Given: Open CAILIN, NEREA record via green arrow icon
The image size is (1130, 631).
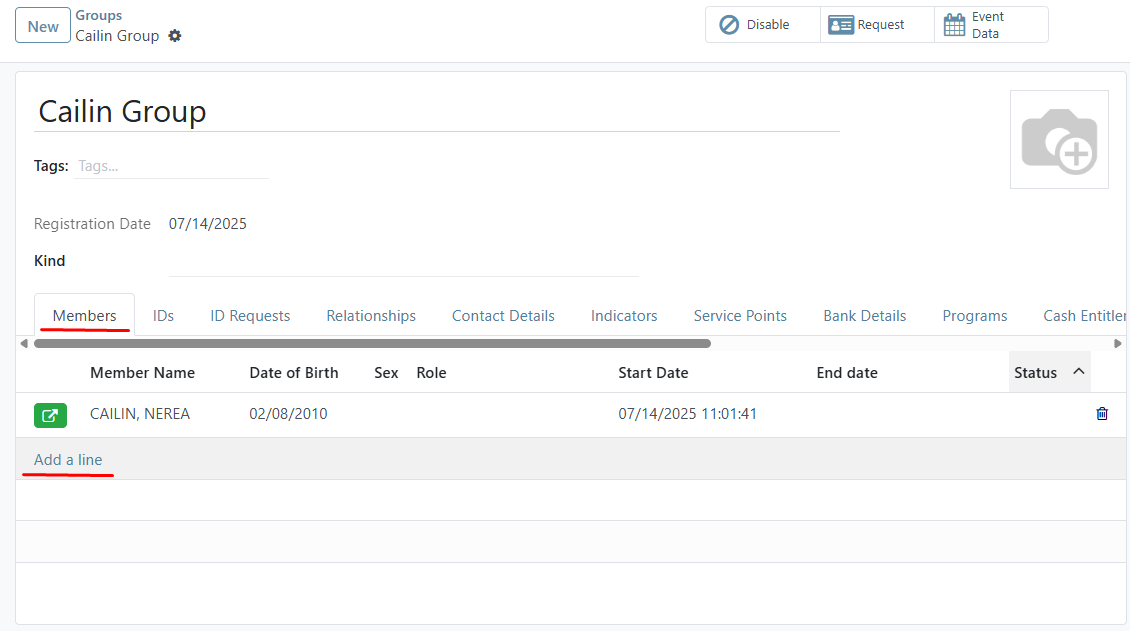Looking at the screenshot, I should coord(50,415).
